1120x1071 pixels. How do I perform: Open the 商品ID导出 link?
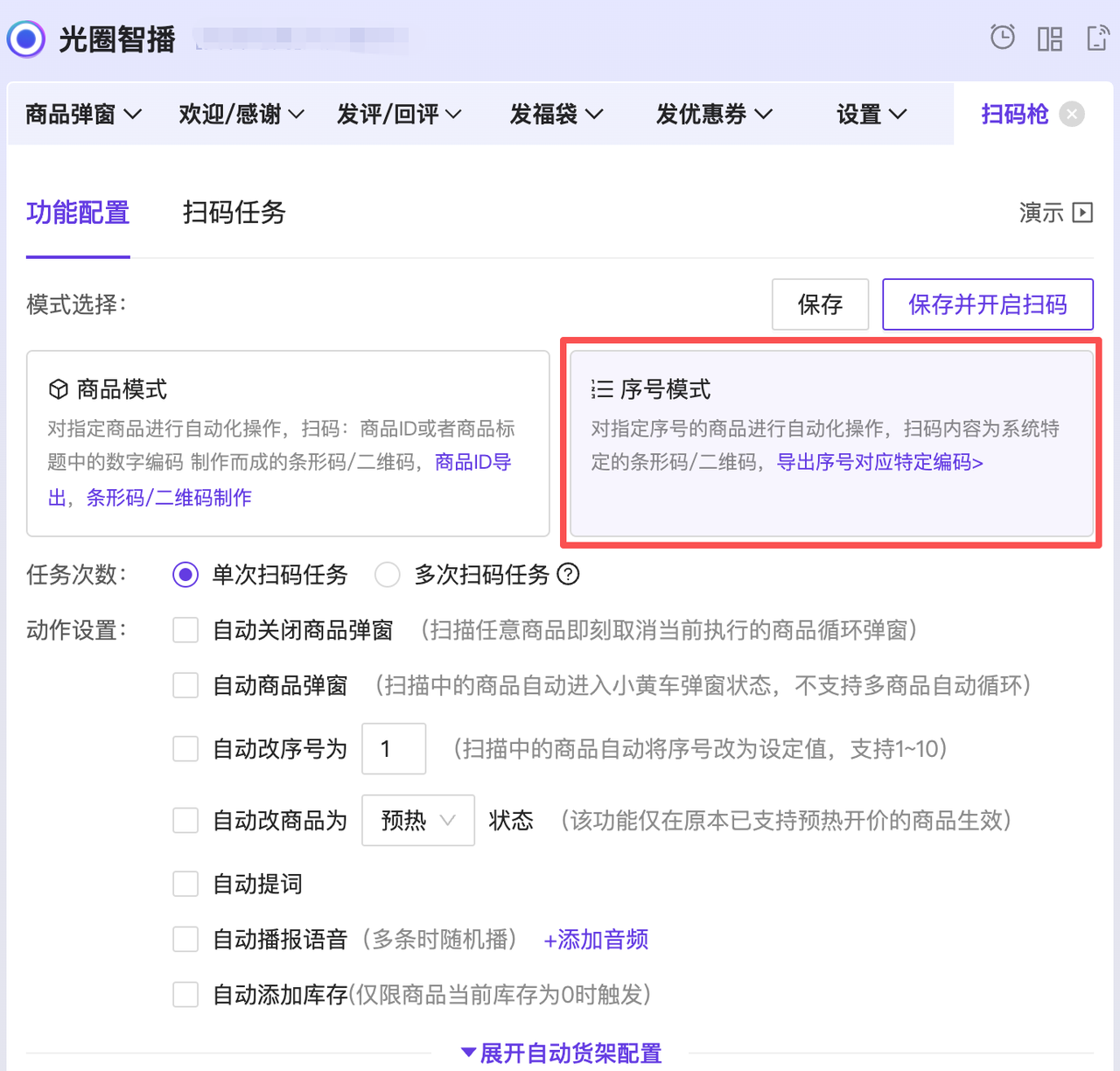click(472, 462)
